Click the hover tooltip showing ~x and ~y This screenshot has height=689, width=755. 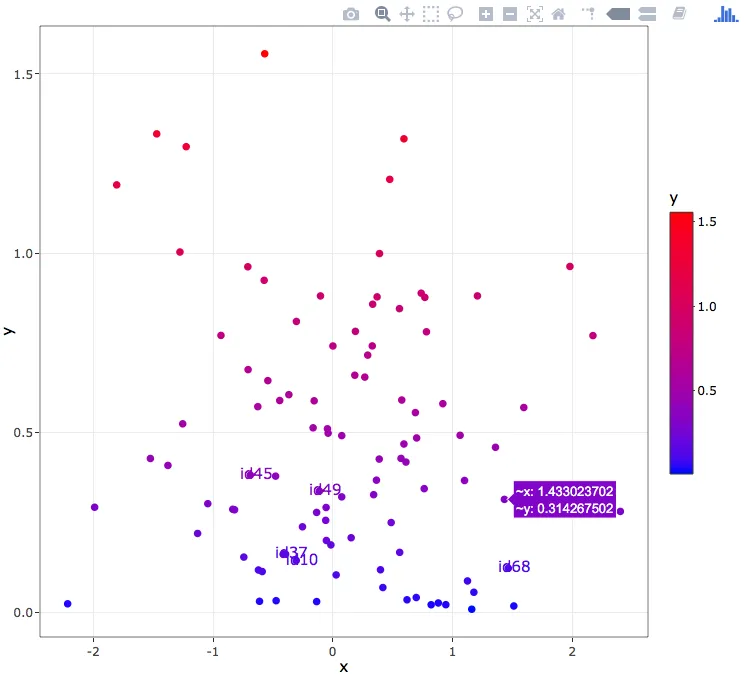(x=564, y=500)
